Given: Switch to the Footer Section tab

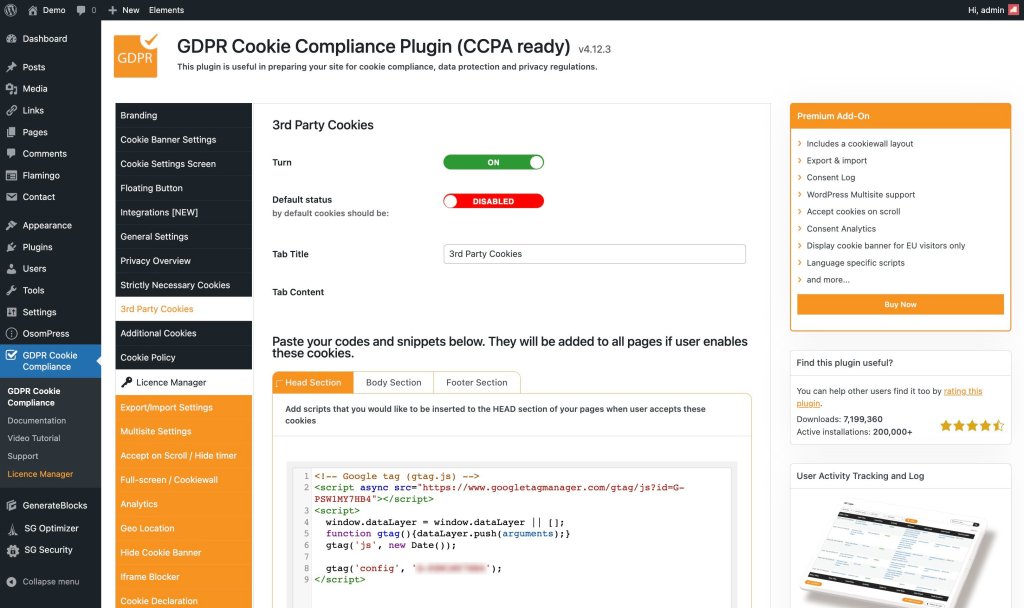Looking at the screenshot, I should pyautogui.click(x=477, y=383).
